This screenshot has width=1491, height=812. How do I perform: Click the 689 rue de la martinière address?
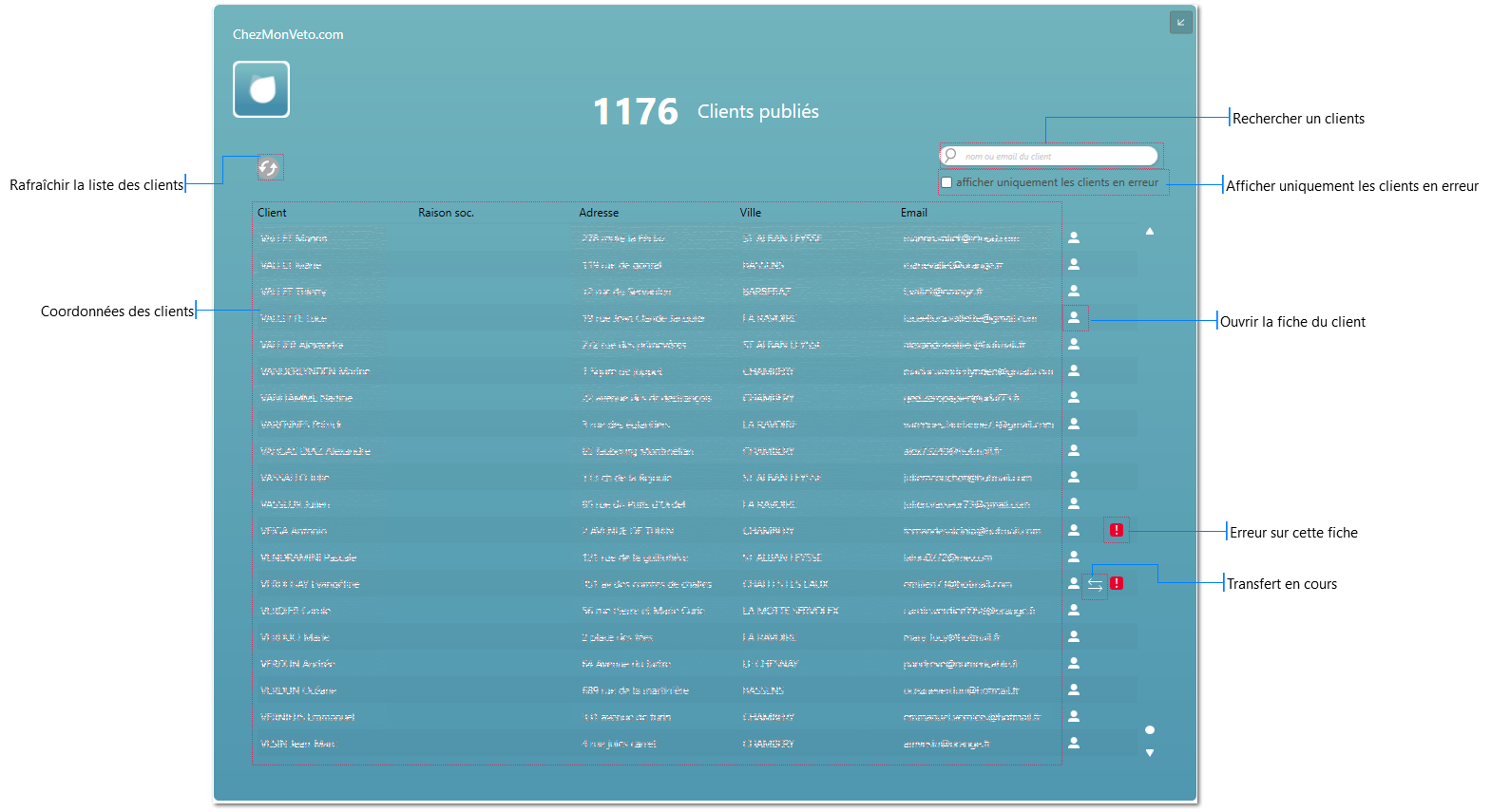(x=636, y=690)
